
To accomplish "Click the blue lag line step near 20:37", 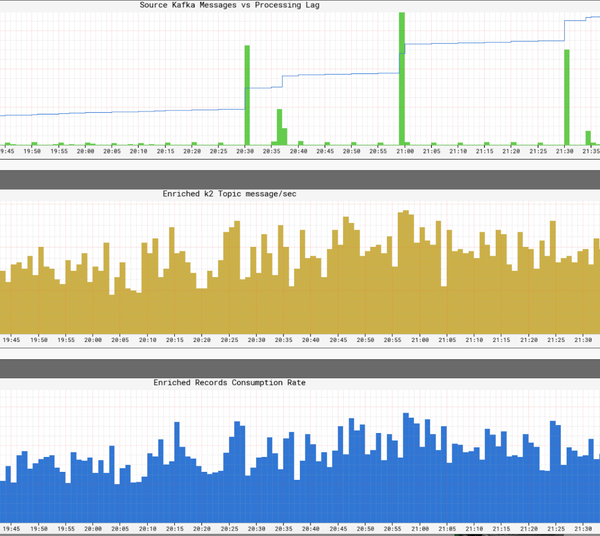I will [282, 81].
